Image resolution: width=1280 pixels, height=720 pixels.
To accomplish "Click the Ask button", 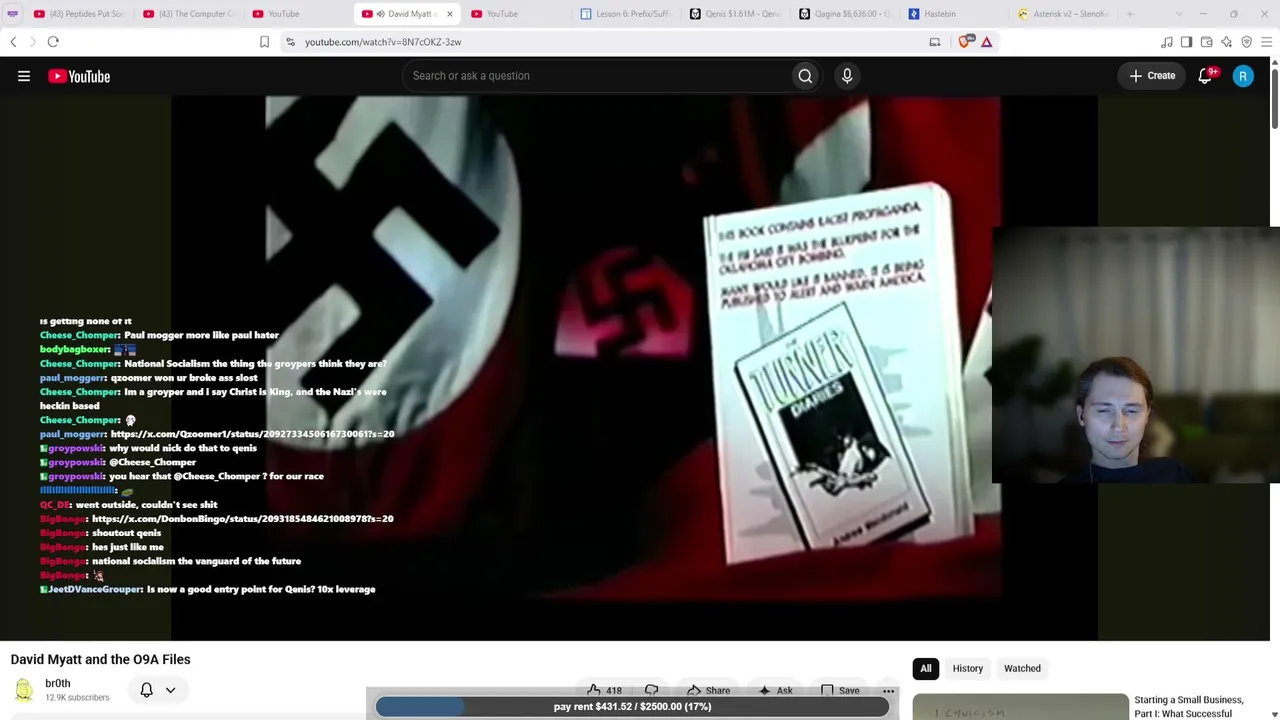I will point(775,690).
